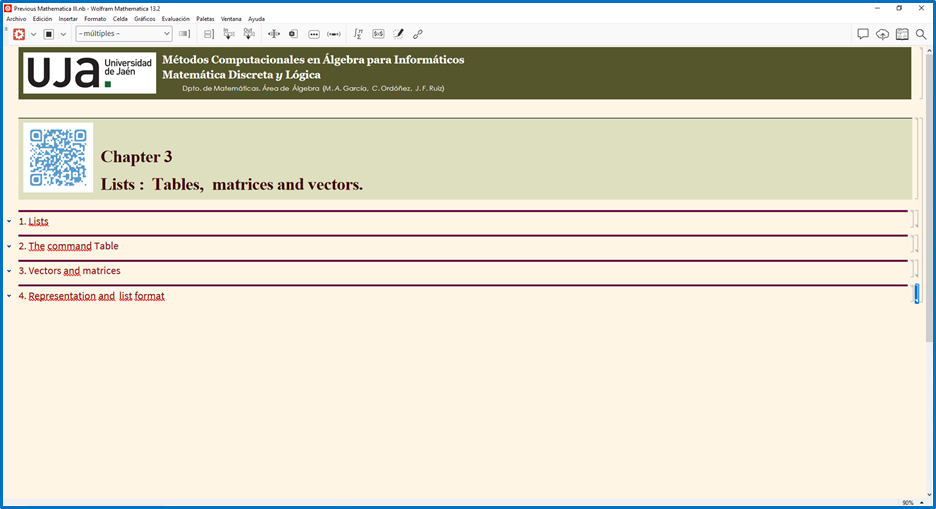Viewport: 936px width, 509px height.
Task: Click the 'Out' insert output cell icon
Action: point(249,34)
